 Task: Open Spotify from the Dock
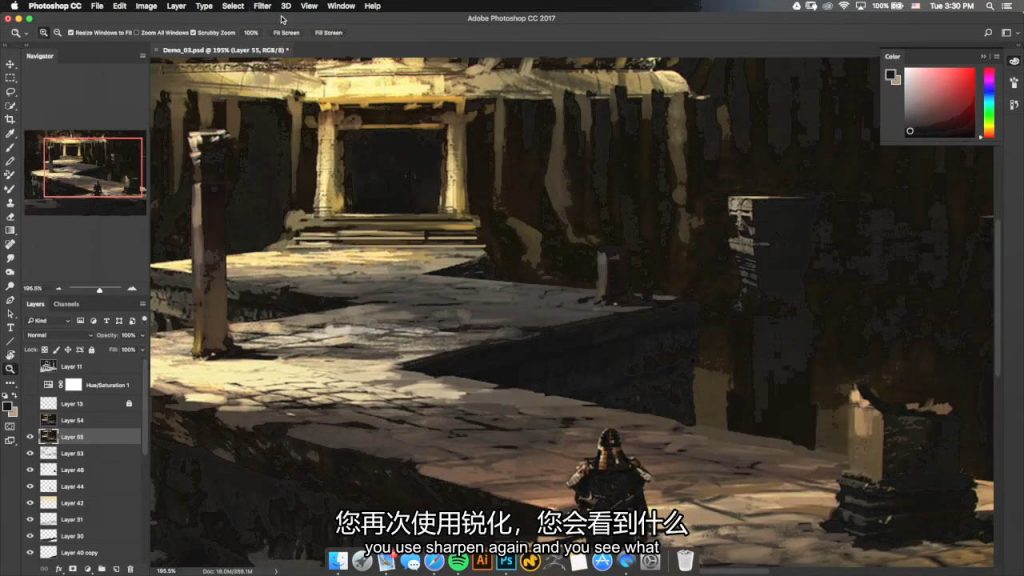point(458,561)
